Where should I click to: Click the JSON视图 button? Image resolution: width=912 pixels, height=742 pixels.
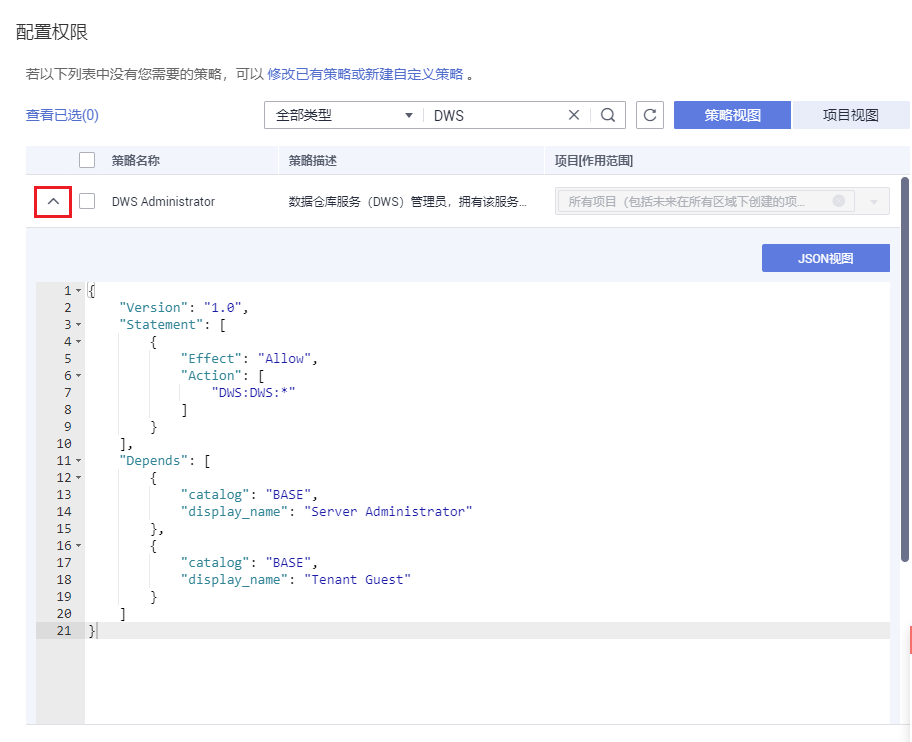tap(825, 258)
